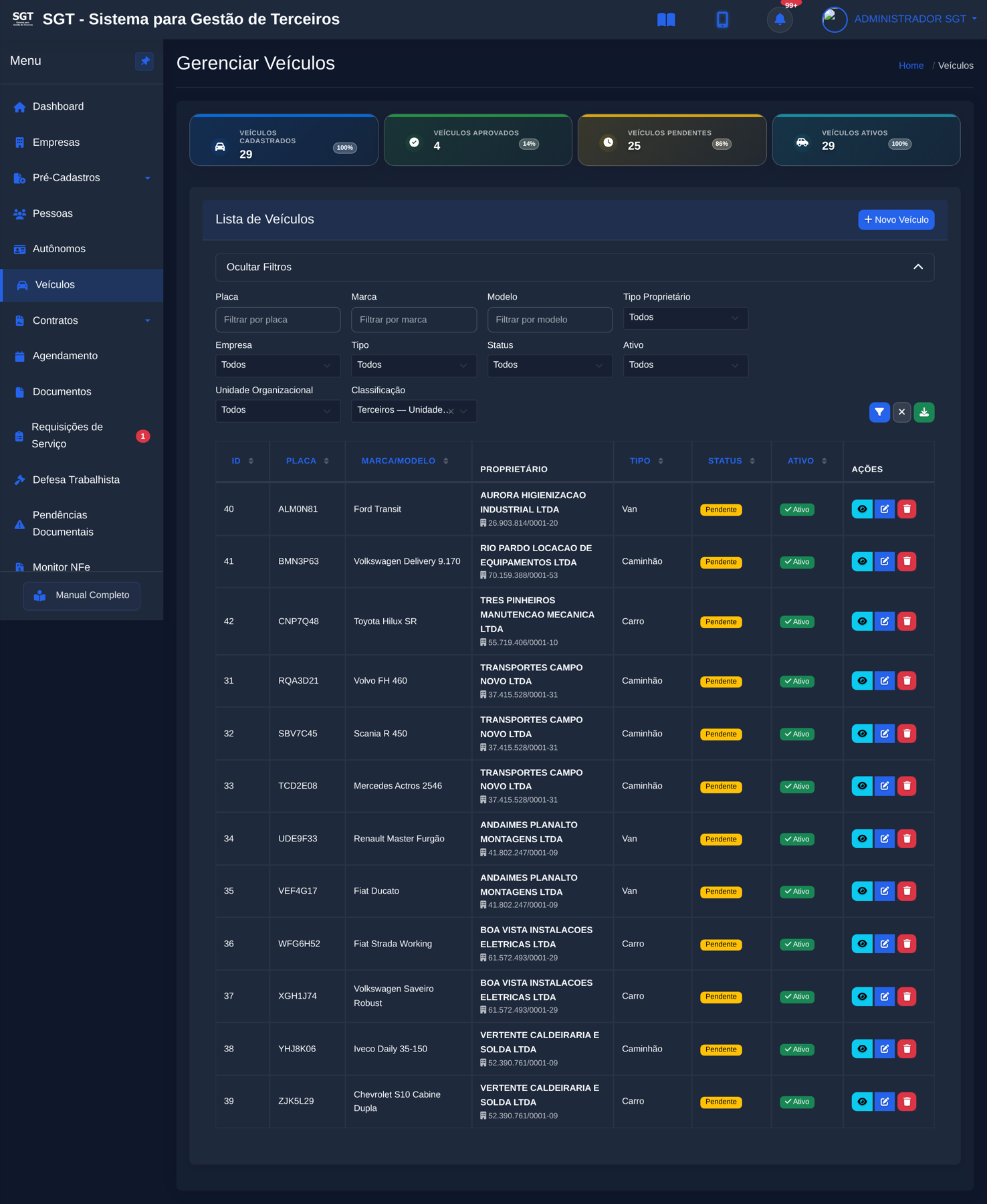Edit vehicle CNP7Q48 record
Viewport: 987px width, 1204px height.
(x=885, y=621)
